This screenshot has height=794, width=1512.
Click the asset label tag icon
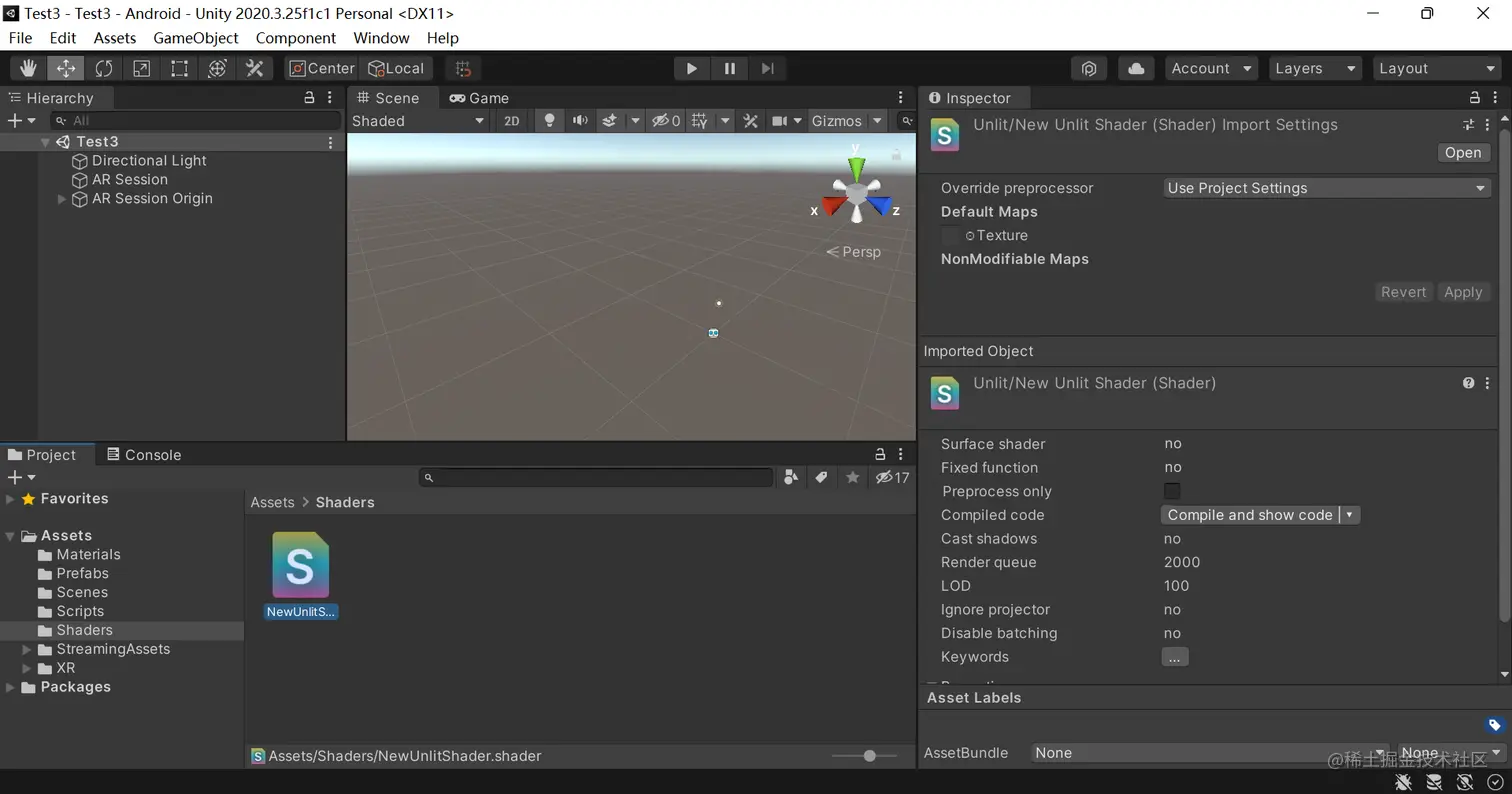1494,725
